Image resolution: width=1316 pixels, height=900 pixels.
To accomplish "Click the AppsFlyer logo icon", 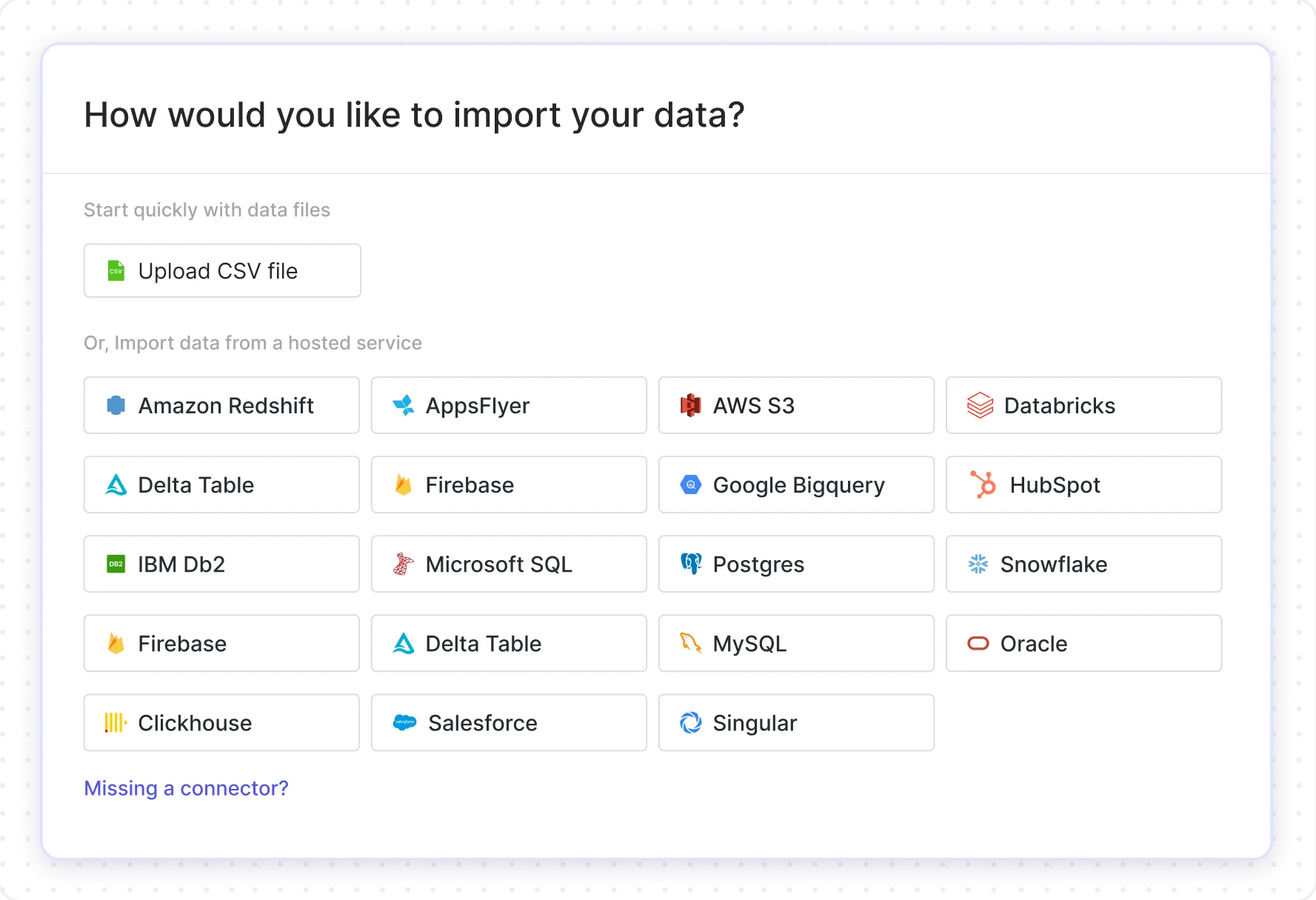I will [x=404, y=405].
